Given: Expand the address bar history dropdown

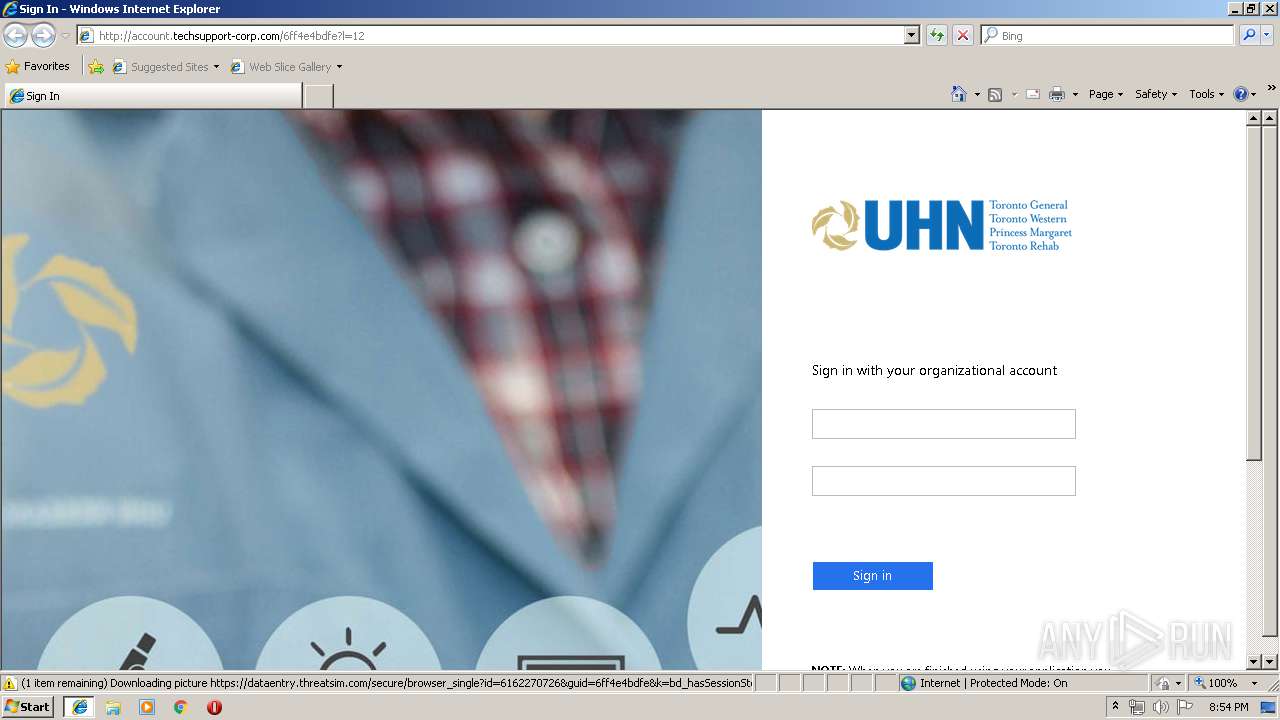Looking at the screenshot, I should (911, 35).
